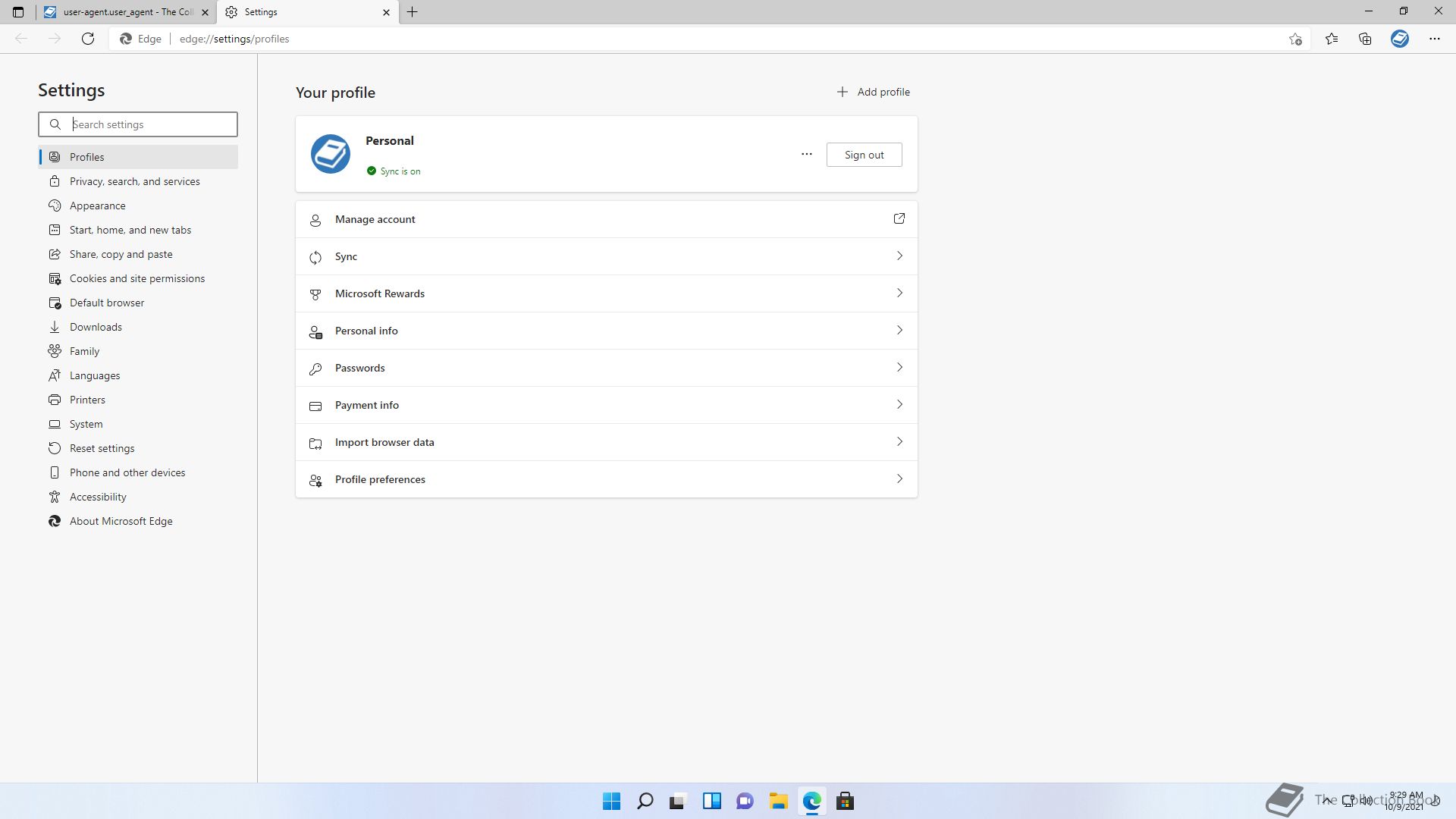
Task: Open the vertical tabs icon
Action: [x=18, y=12]
